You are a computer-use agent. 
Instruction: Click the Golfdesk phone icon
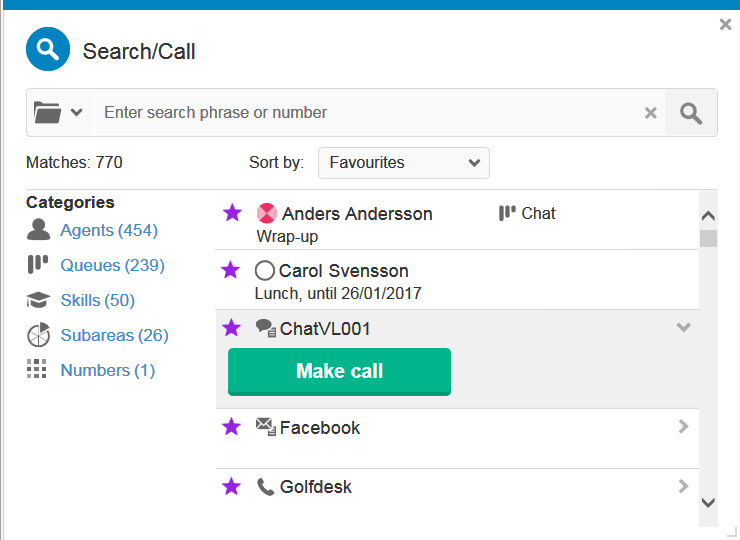pos(265,487)
